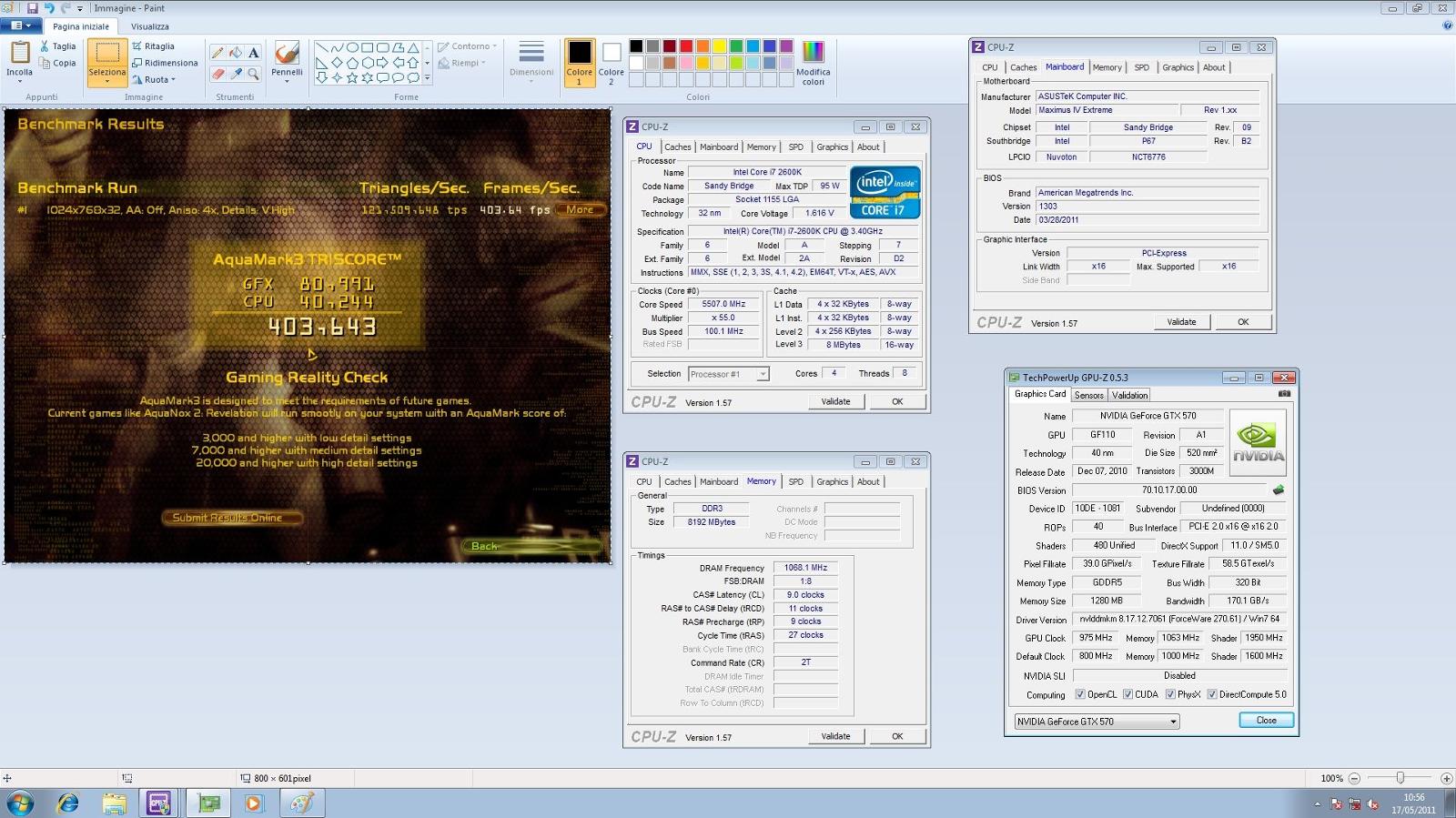Viewport: 1456px width, 818px height.
Task: Click OK in the CPU-Z processor window
Action: click(x=897, y=401)
